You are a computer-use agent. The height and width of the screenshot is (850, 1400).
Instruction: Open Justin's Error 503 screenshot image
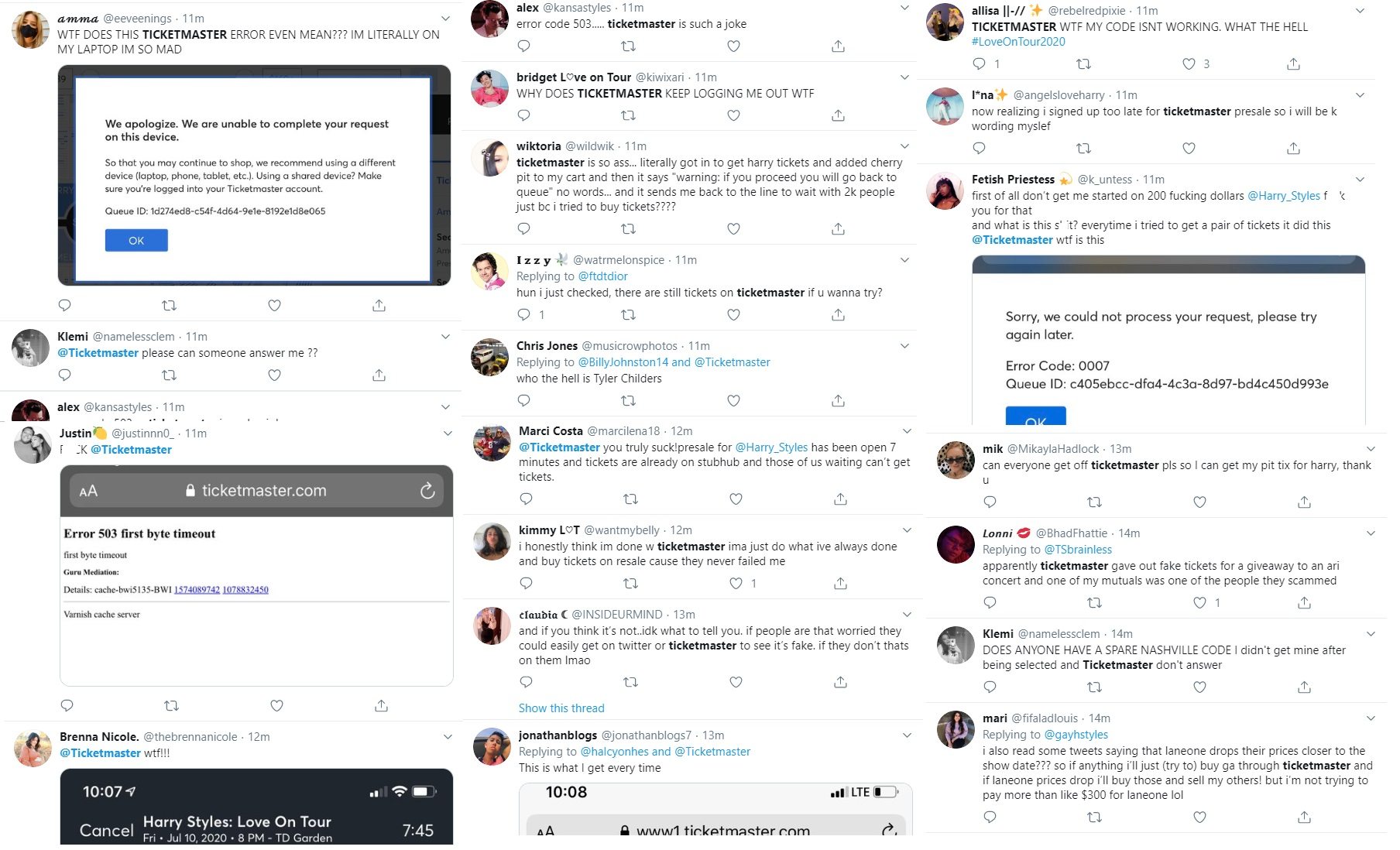click(256, 575)
